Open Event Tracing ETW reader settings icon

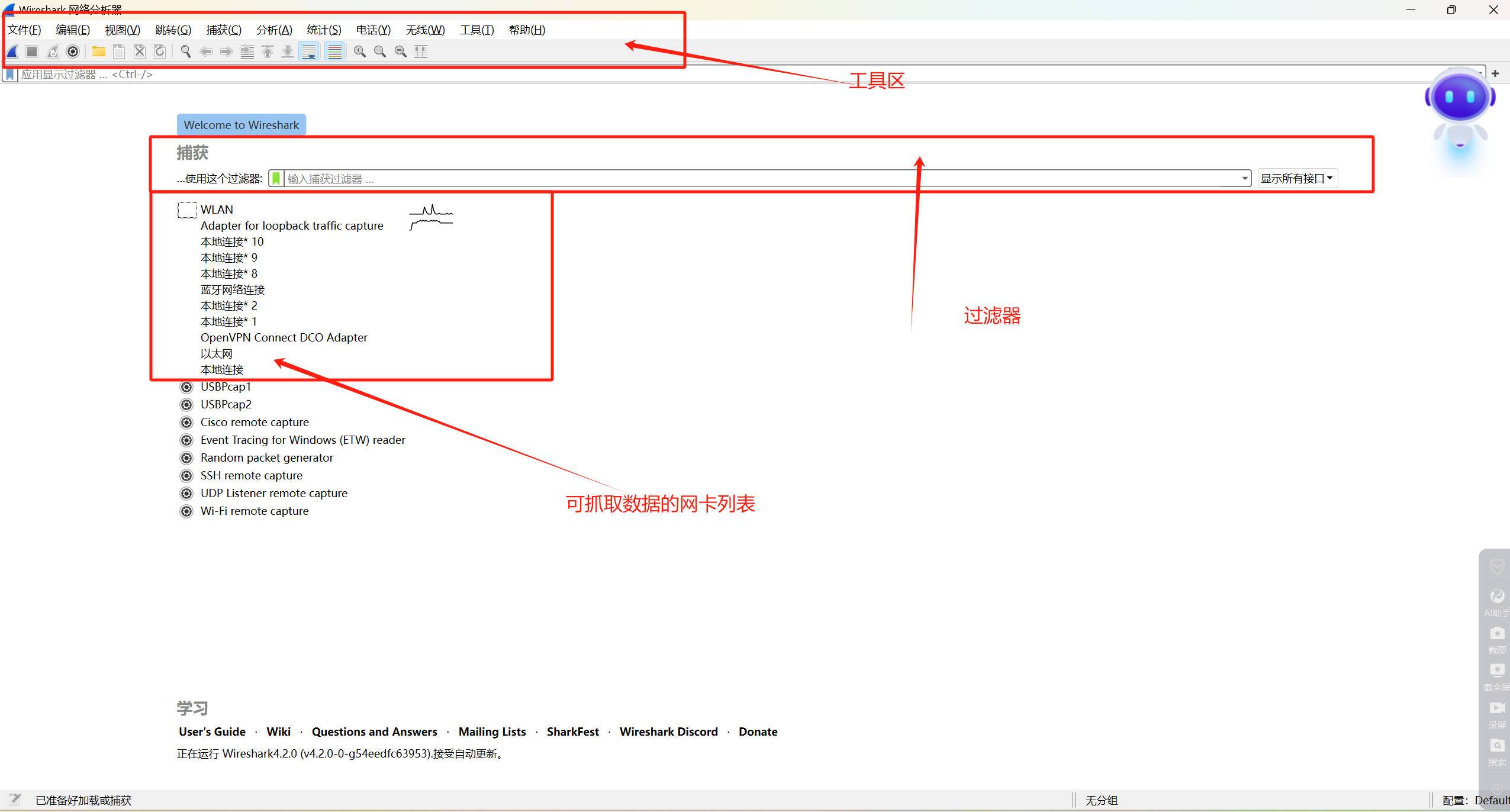point(186,440)
